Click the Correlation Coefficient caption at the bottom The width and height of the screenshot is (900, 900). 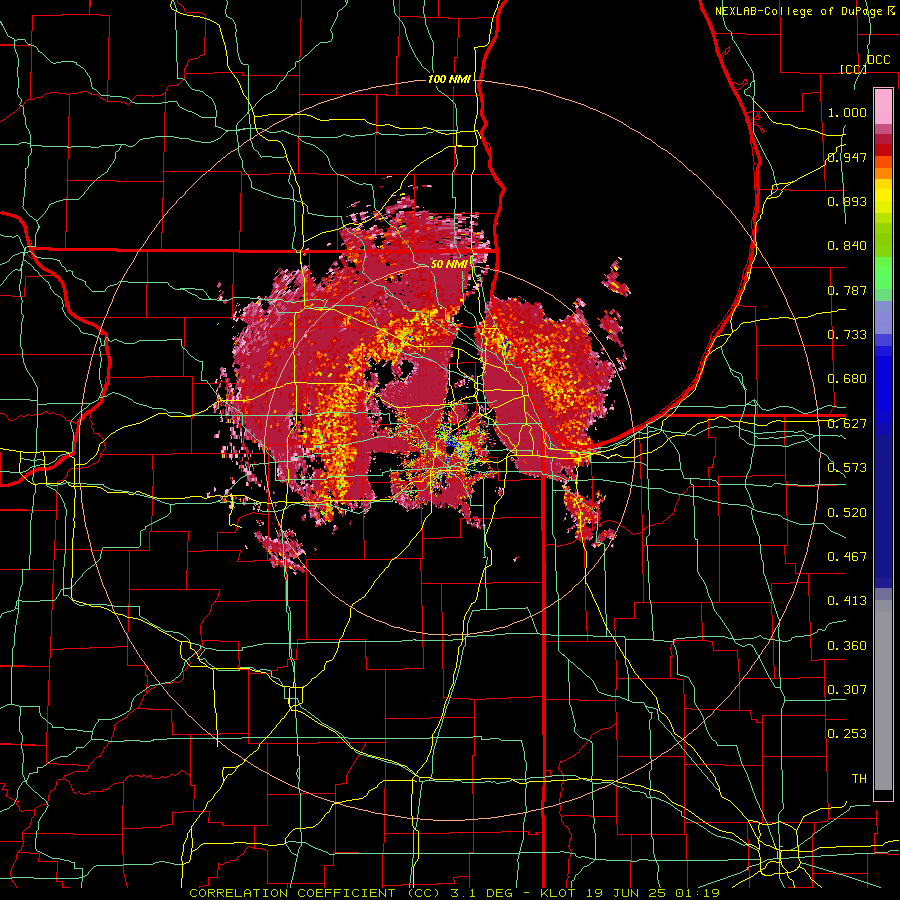[x=454, y=893]
